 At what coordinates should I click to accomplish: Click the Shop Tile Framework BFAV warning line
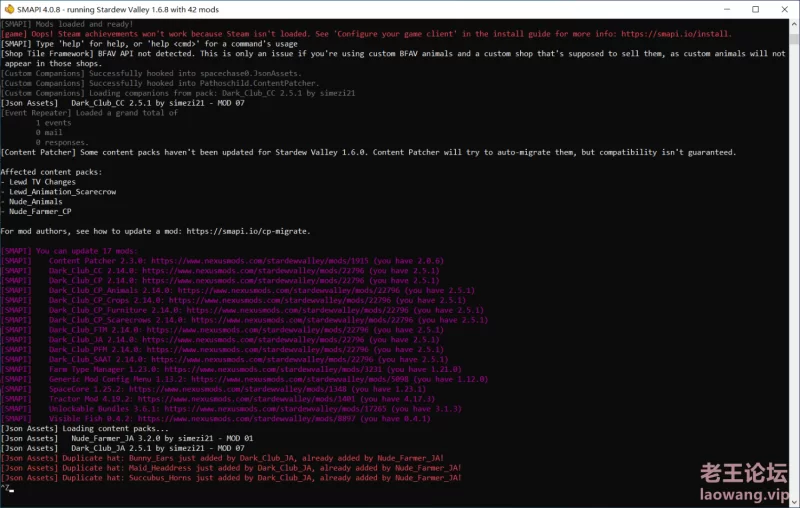pos(393,59)
